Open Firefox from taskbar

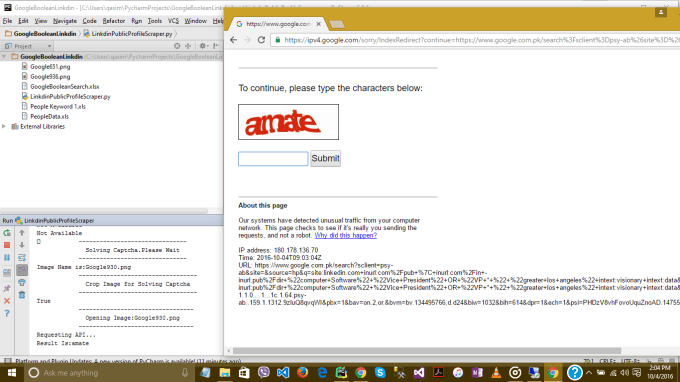[x=302, y=372]
